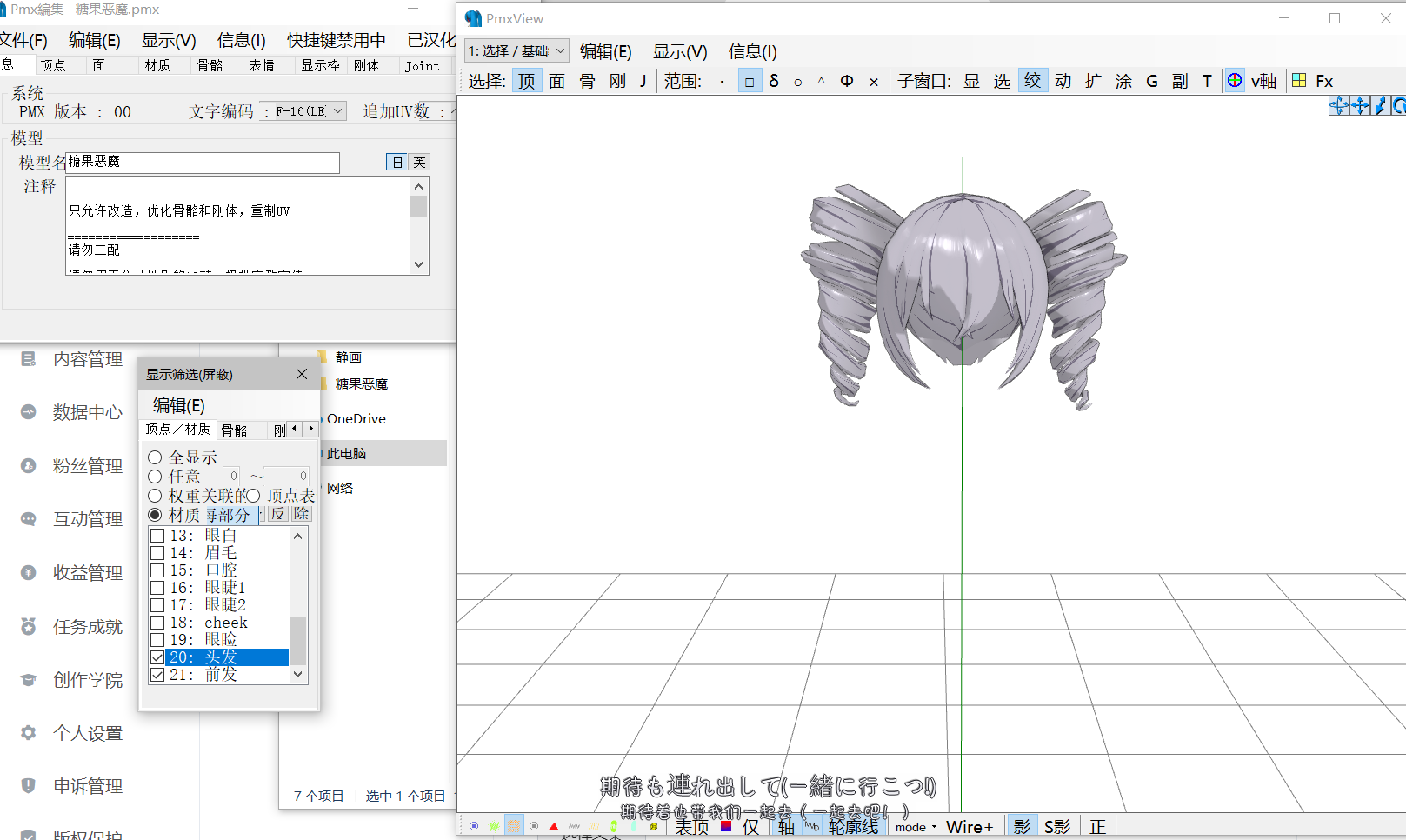Open the mode dropdown in bottom bar
Screen dimensions: 1406x840
[x=916, y=827]
